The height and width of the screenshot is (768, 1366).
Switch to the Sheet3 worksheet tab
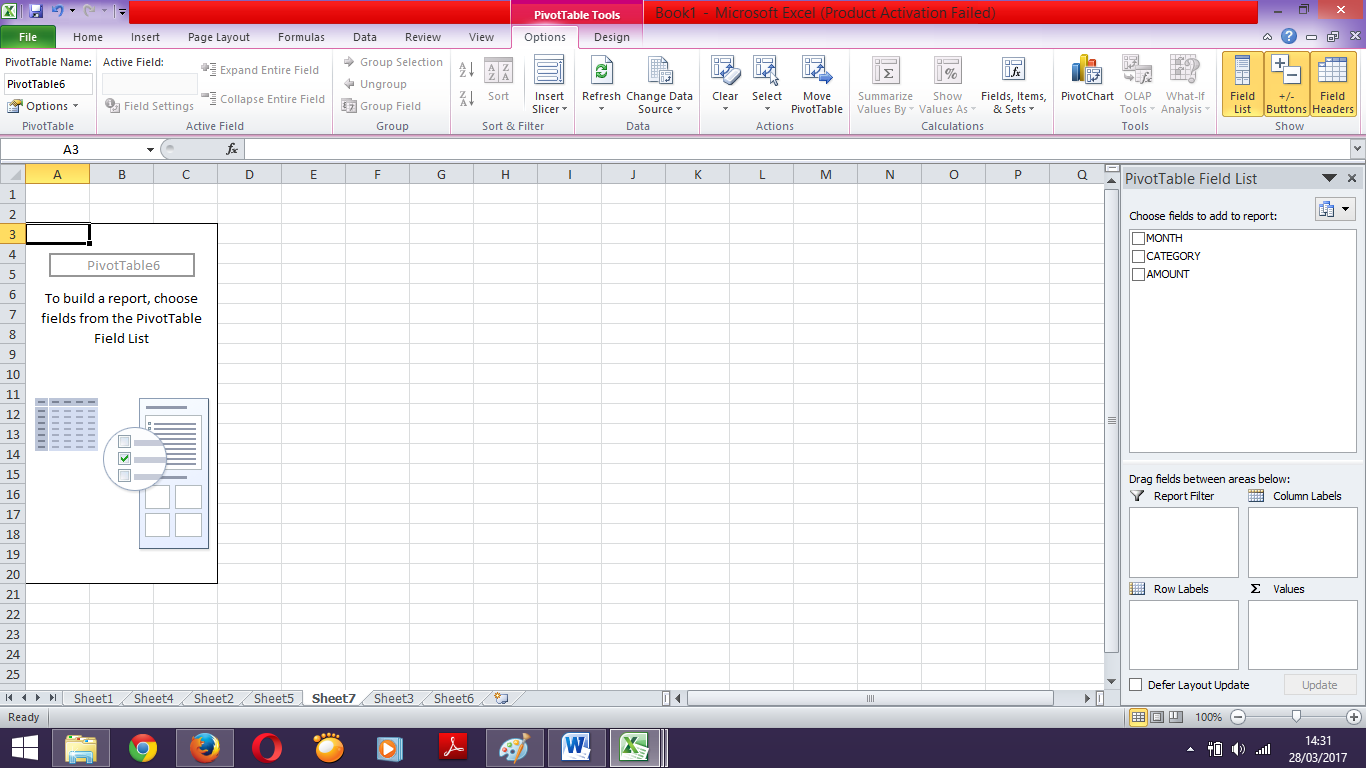(x=393, y=698)
